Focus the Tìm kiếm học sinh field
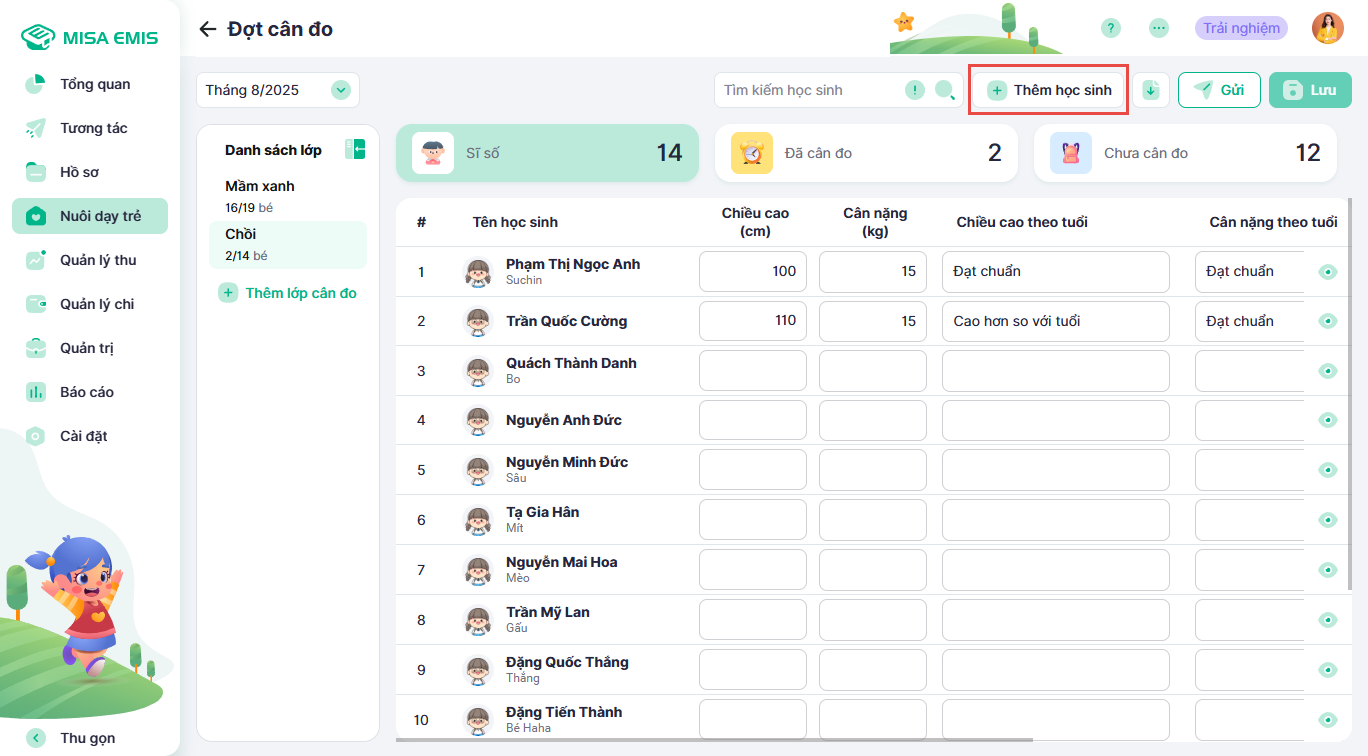Viewport: 1368px width, 756px height. pyautogui.click(x=810, y=90)
